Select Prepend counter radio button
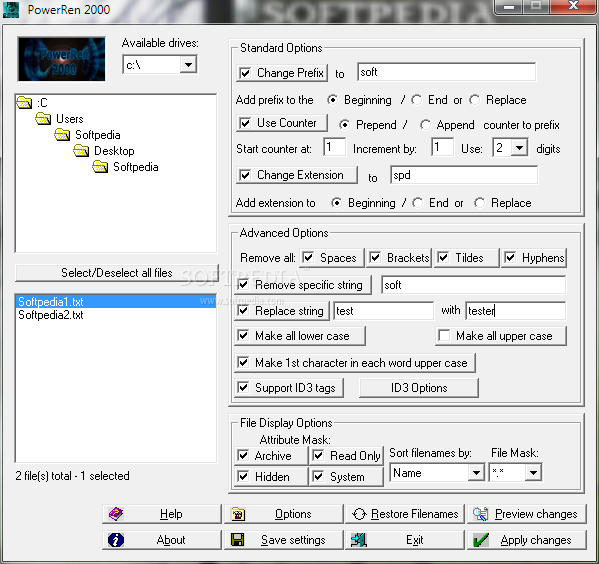The image size is (599, 564). (x=345, y=125)
